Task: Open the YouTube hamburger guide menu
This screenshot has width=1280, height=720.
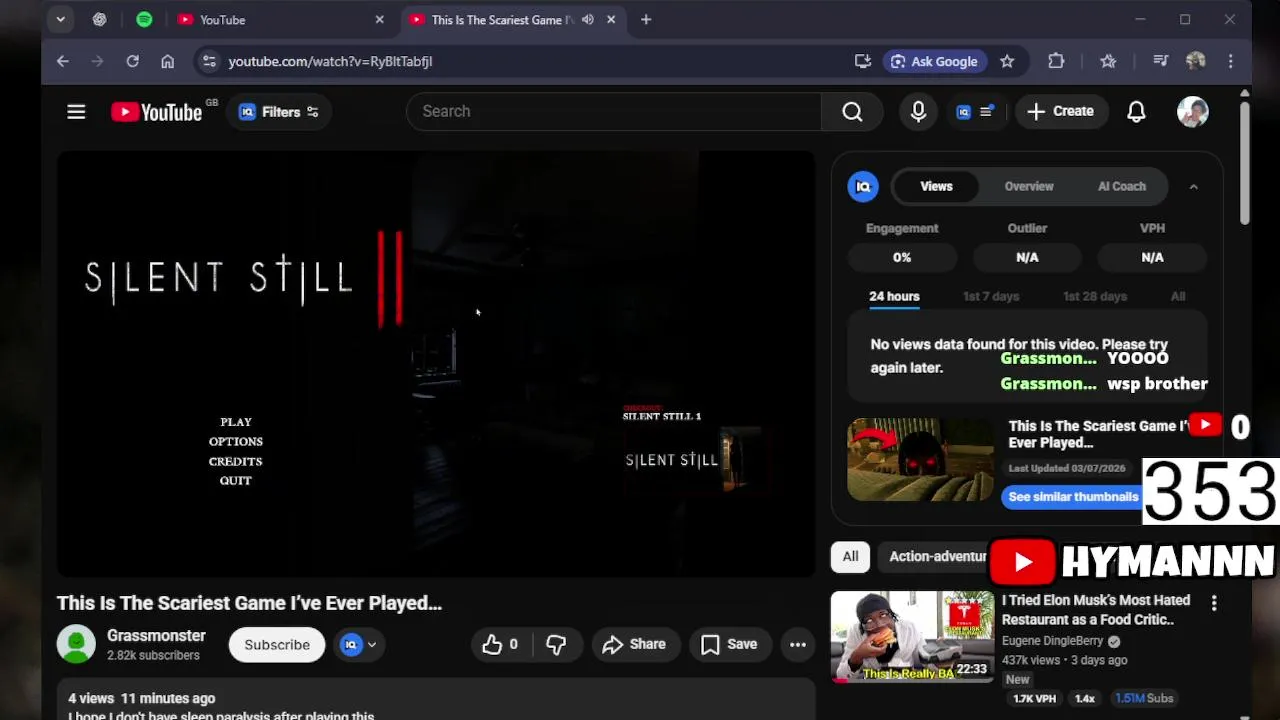Action: (x=76, y=111)
